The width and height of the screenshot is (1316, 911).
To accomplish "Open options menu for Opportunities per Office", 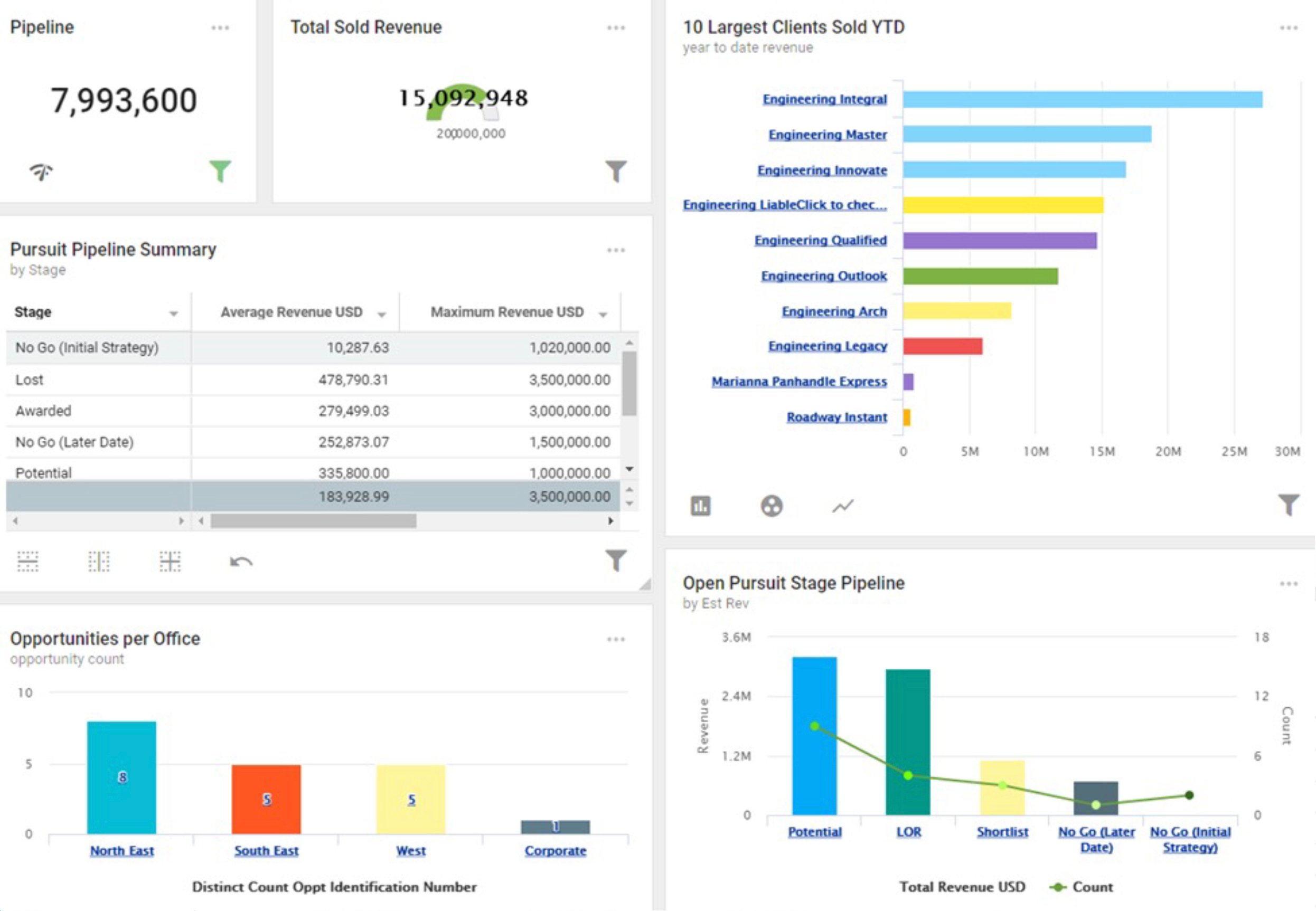I will click(616, 639).
